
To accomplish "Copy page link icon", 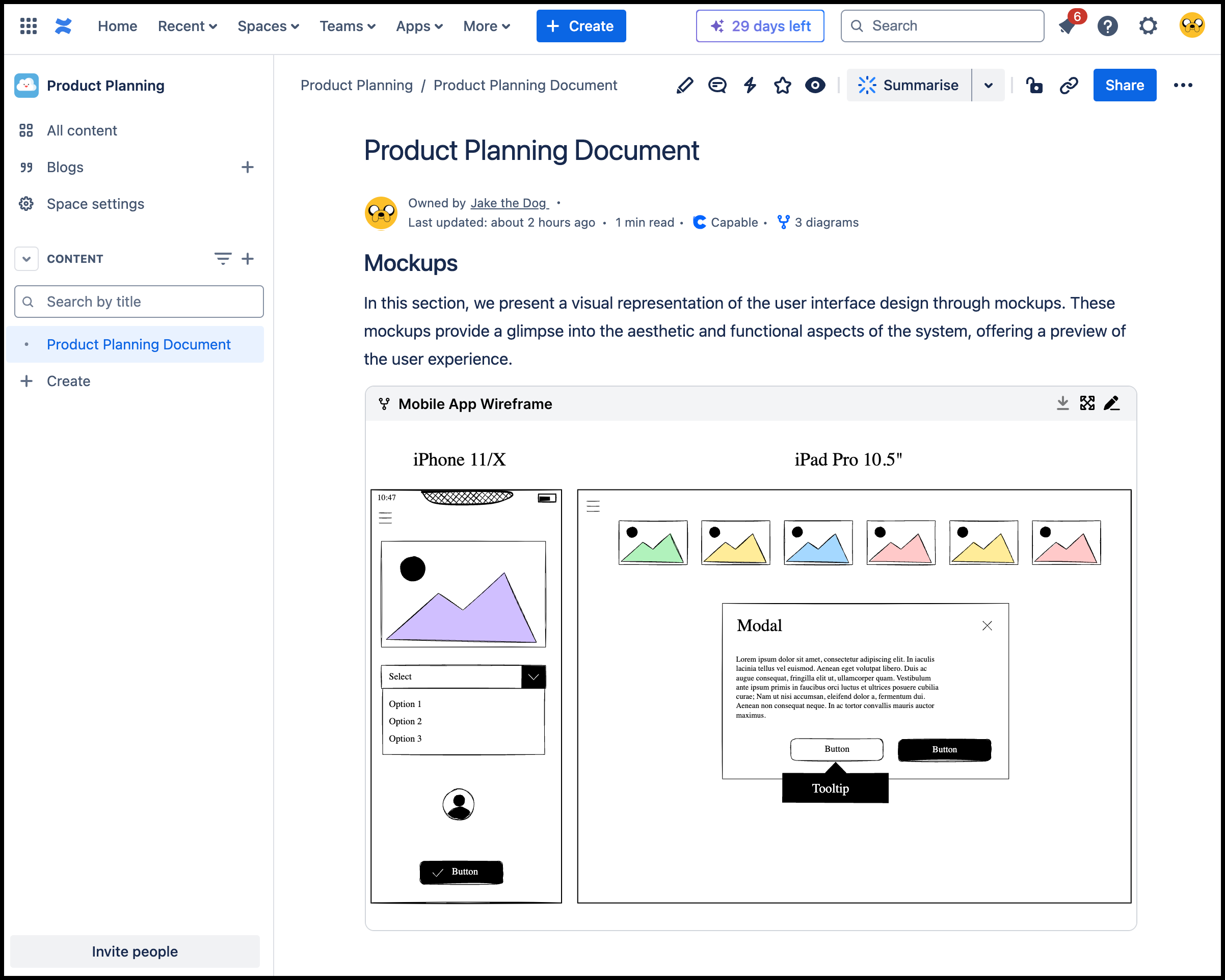I will [1069, 85].
